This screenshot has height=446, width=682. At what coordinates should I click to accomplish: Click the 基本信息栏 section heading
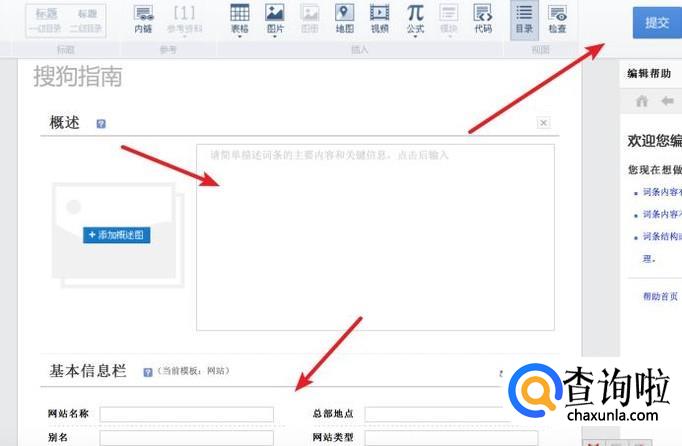tap(88, 371)
